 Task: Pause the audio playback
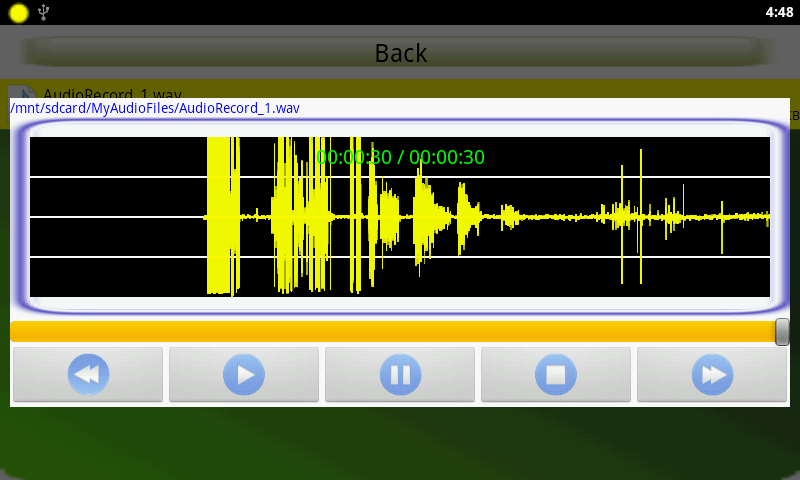pos(400,374)
